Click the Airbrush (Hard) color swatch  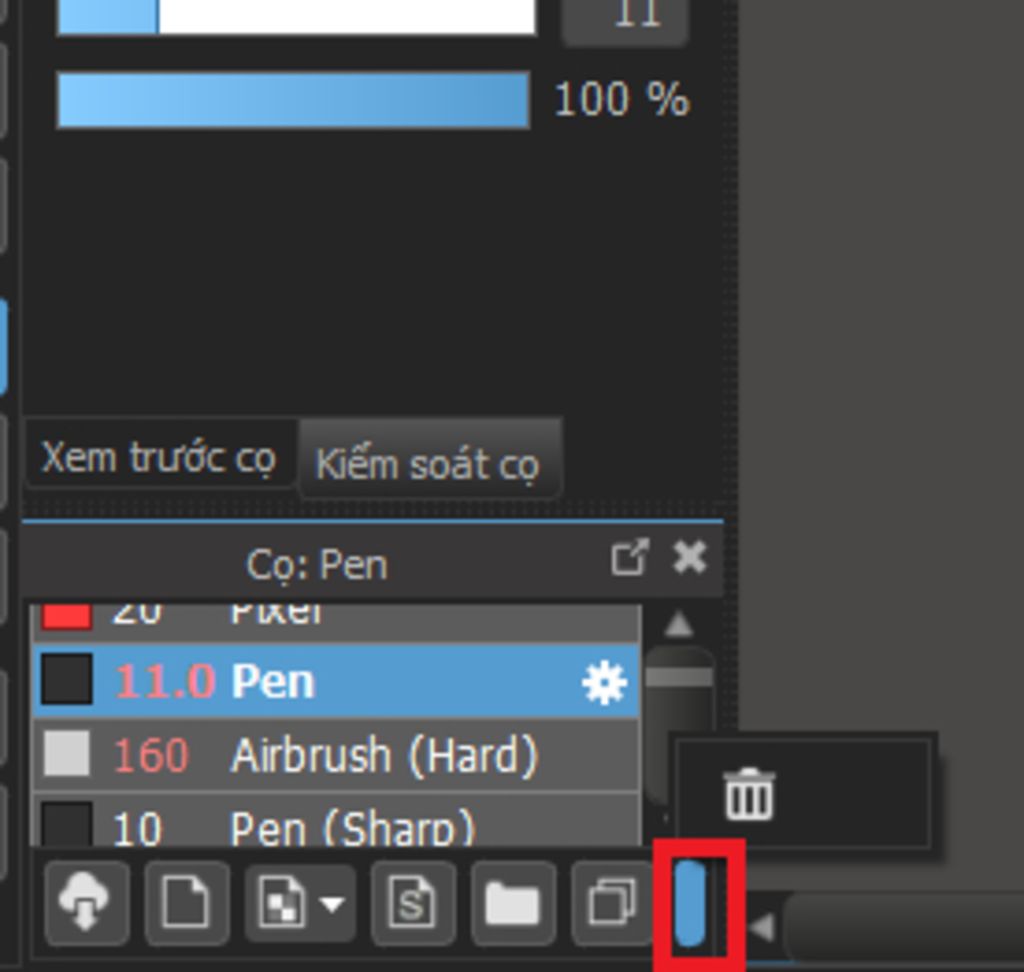tap(66, 754)
